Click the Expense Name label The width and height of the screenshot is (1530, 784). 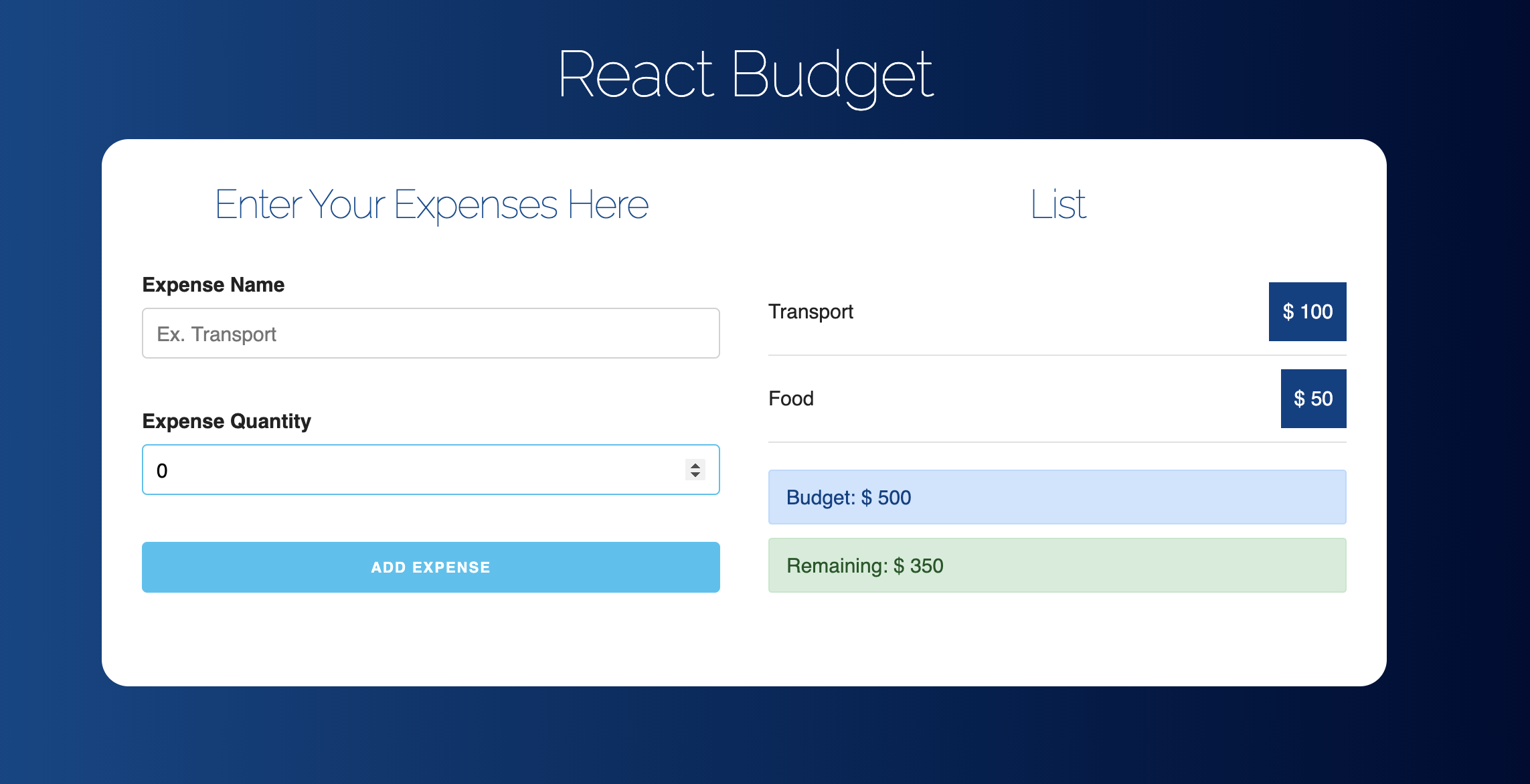(214, 285)
